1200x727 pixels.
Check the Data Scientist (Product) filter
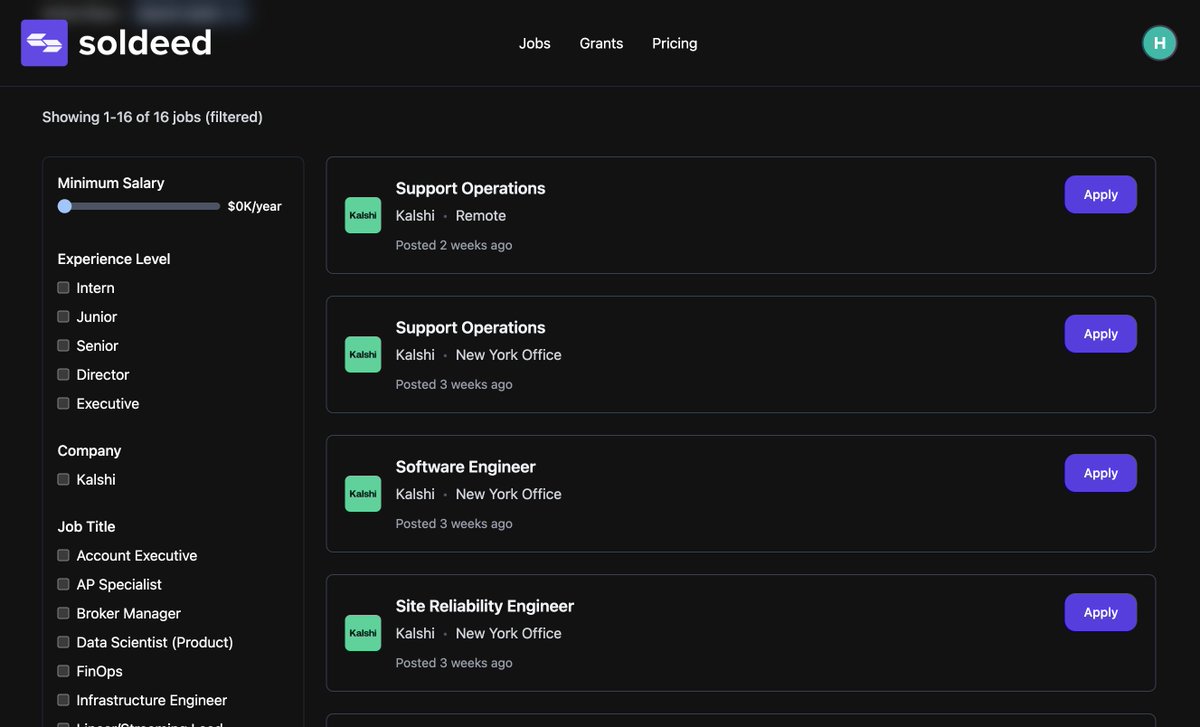pyautogui.click(x=64, y=643)
